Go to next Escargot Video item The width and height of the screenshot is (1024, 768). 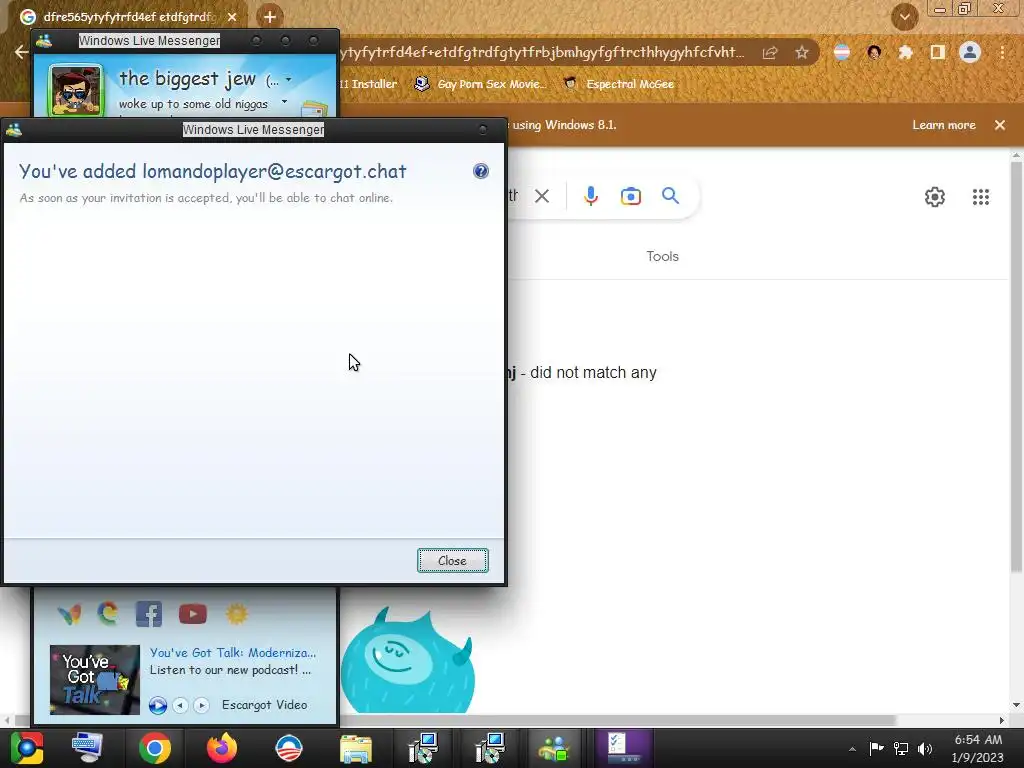click(201, 705)
